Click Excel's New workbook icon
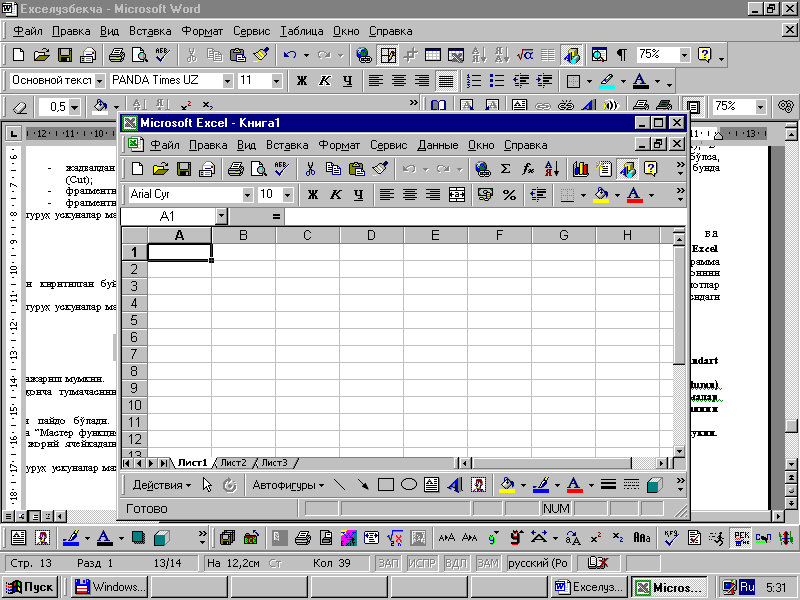This screenshot has height=600, width=800. point(137,169)
